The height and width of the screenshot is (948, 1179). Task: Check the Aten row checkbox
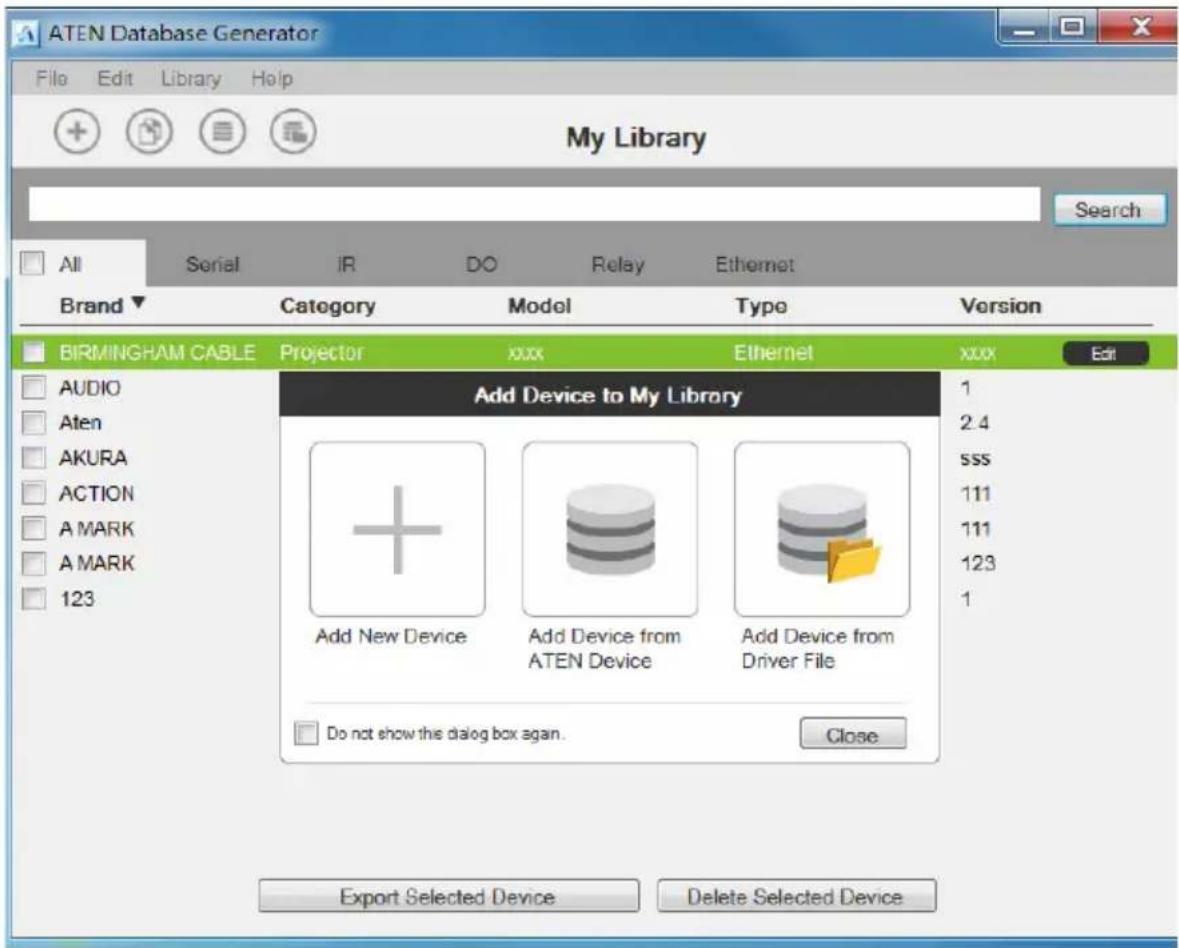point(34,423)
